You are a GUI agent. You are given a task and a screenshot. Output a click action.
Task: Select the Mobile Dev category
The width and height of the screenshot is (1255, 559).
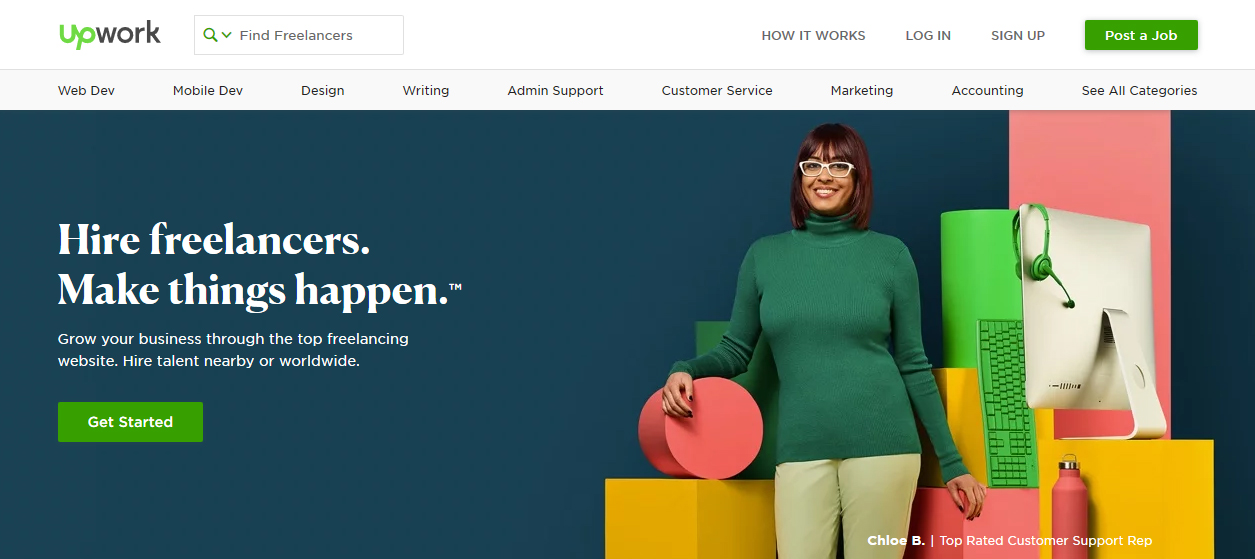(x=208, y=90)
